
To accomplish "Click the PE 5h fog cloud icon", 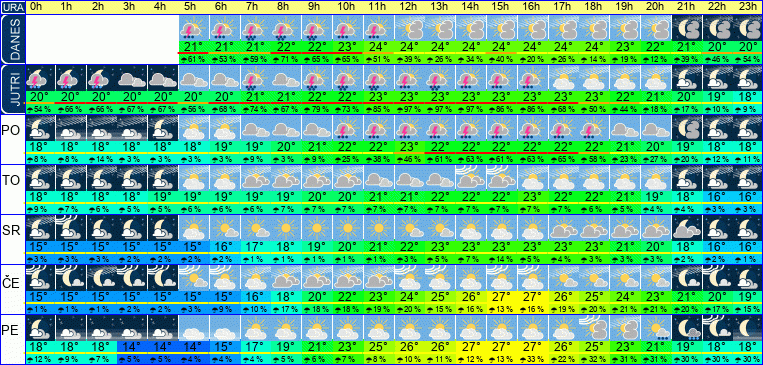I will pos(194,328).
